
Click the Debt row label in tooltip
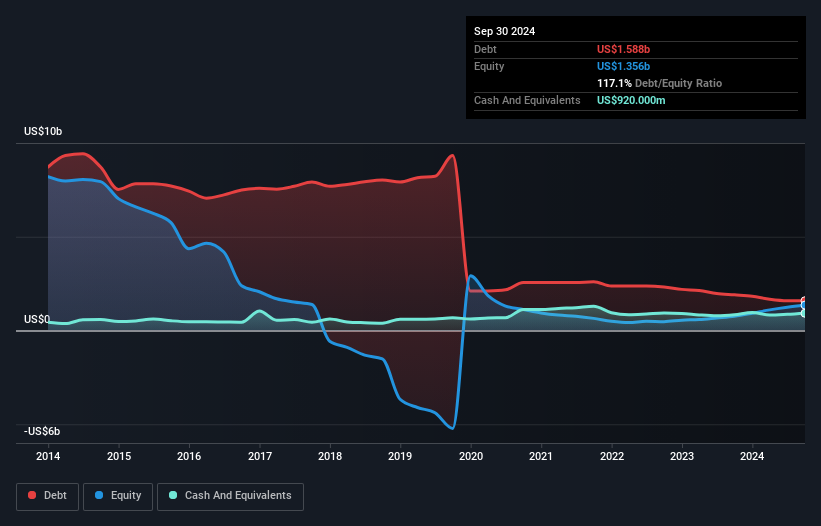pyautogui.click(x=485, y=49)
